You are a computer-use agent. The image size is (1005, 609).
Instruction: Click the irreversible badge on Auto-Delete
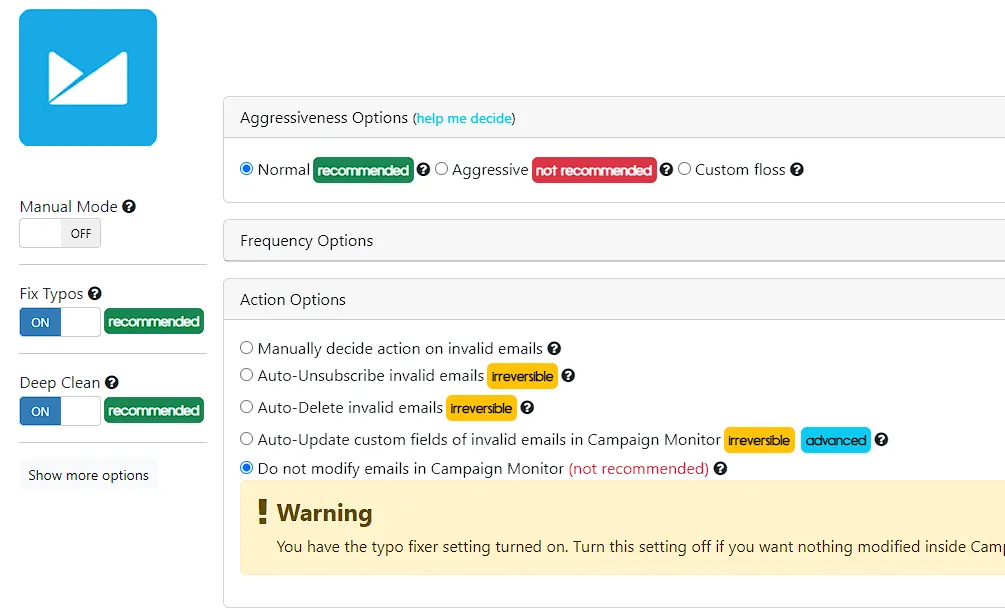[481, 408]
